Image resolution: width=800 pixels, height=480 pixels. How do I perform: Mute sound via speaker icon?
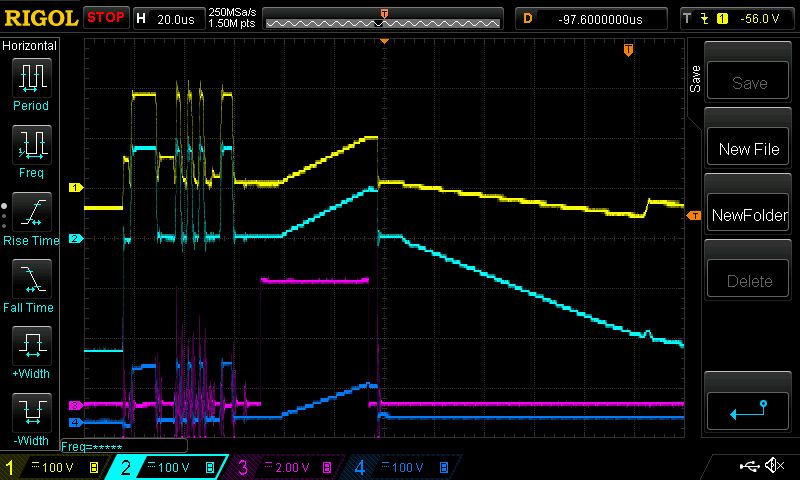(x=773, y=466)
